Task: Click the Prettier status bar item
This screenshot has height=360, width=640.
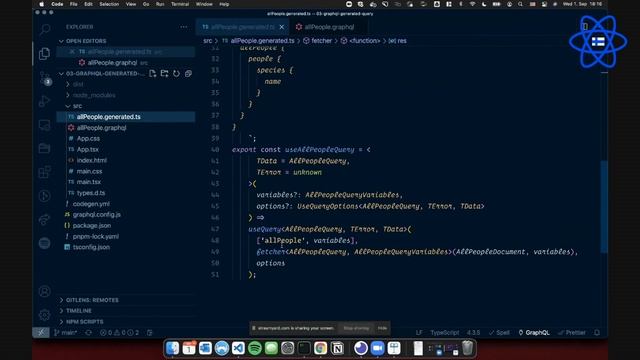Action: tap(572, 333)
